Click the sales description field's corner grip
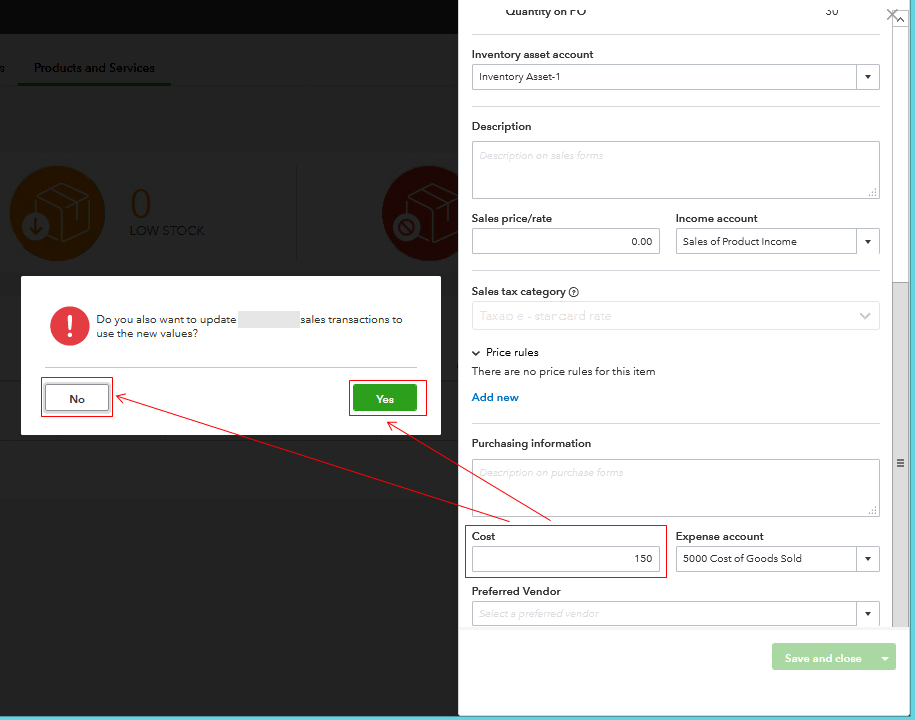Viewport: 915px width, 720px height. click(872, 192)
